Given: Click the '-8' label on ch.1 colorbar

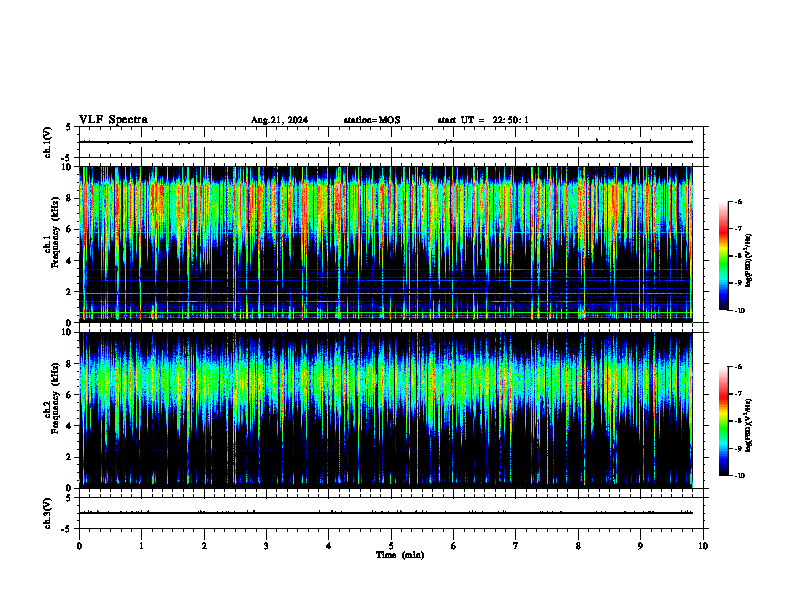Looking at the screenshot, I should pyautogui.click(x=738, y=256).
